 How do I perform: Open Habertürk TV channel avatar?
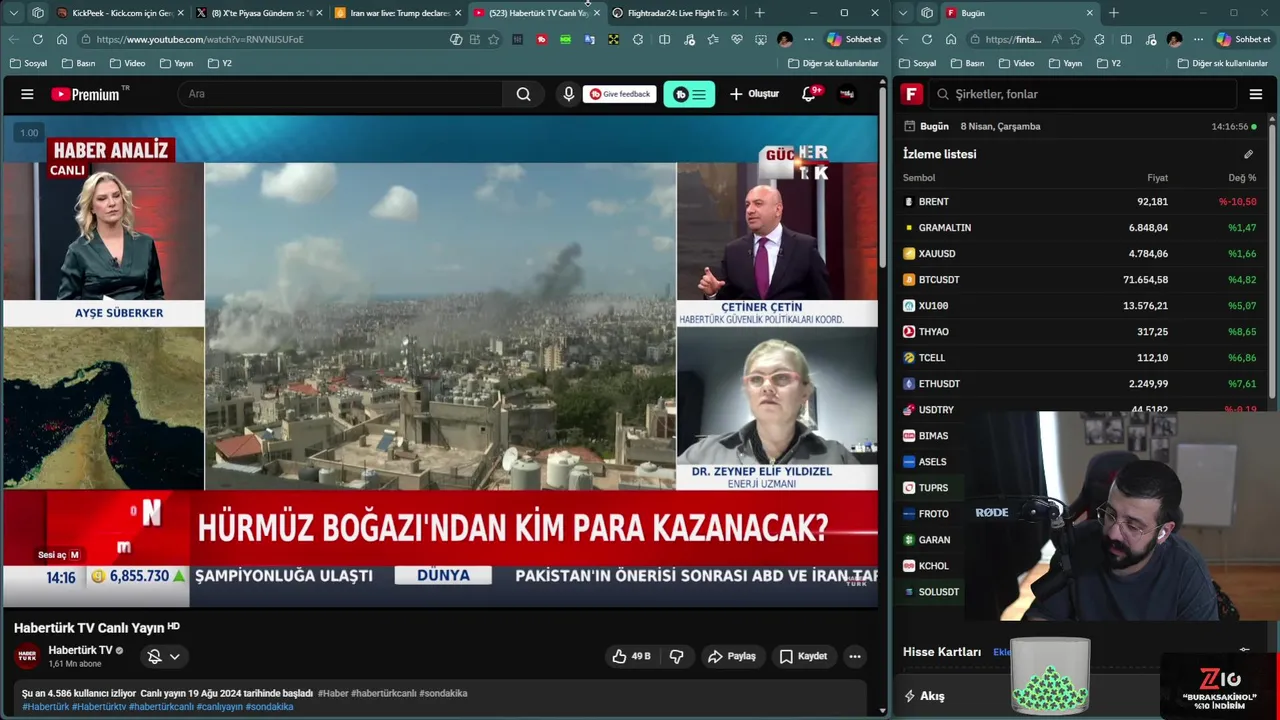point(27,656)
